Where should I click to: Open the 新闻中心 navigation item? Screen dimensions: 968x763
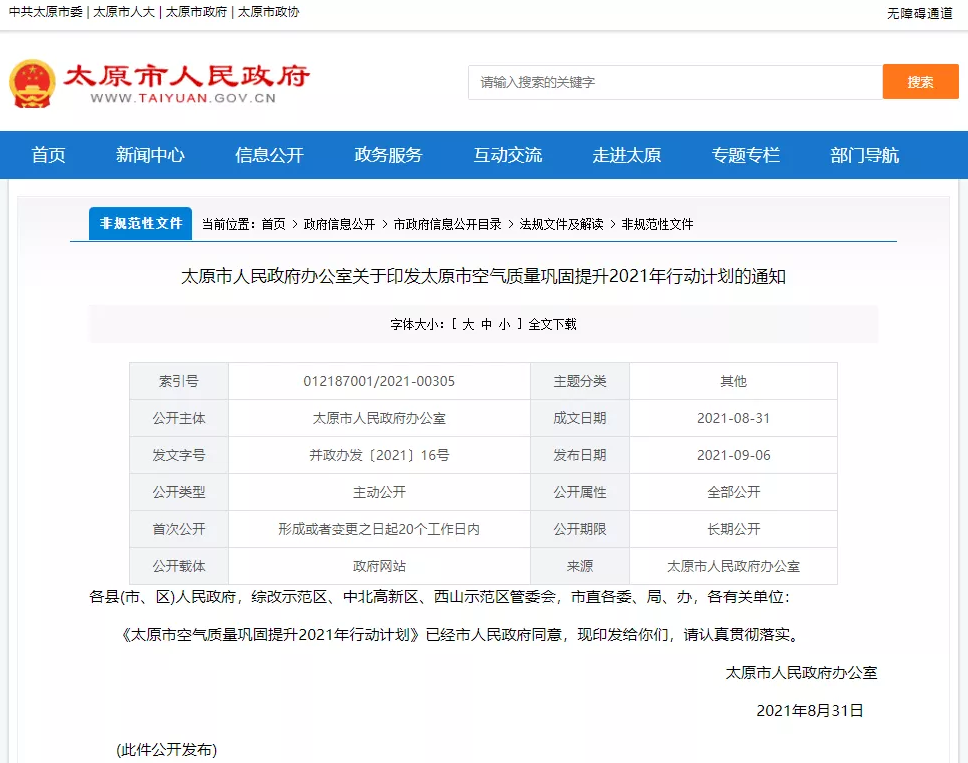pos(150,155)
